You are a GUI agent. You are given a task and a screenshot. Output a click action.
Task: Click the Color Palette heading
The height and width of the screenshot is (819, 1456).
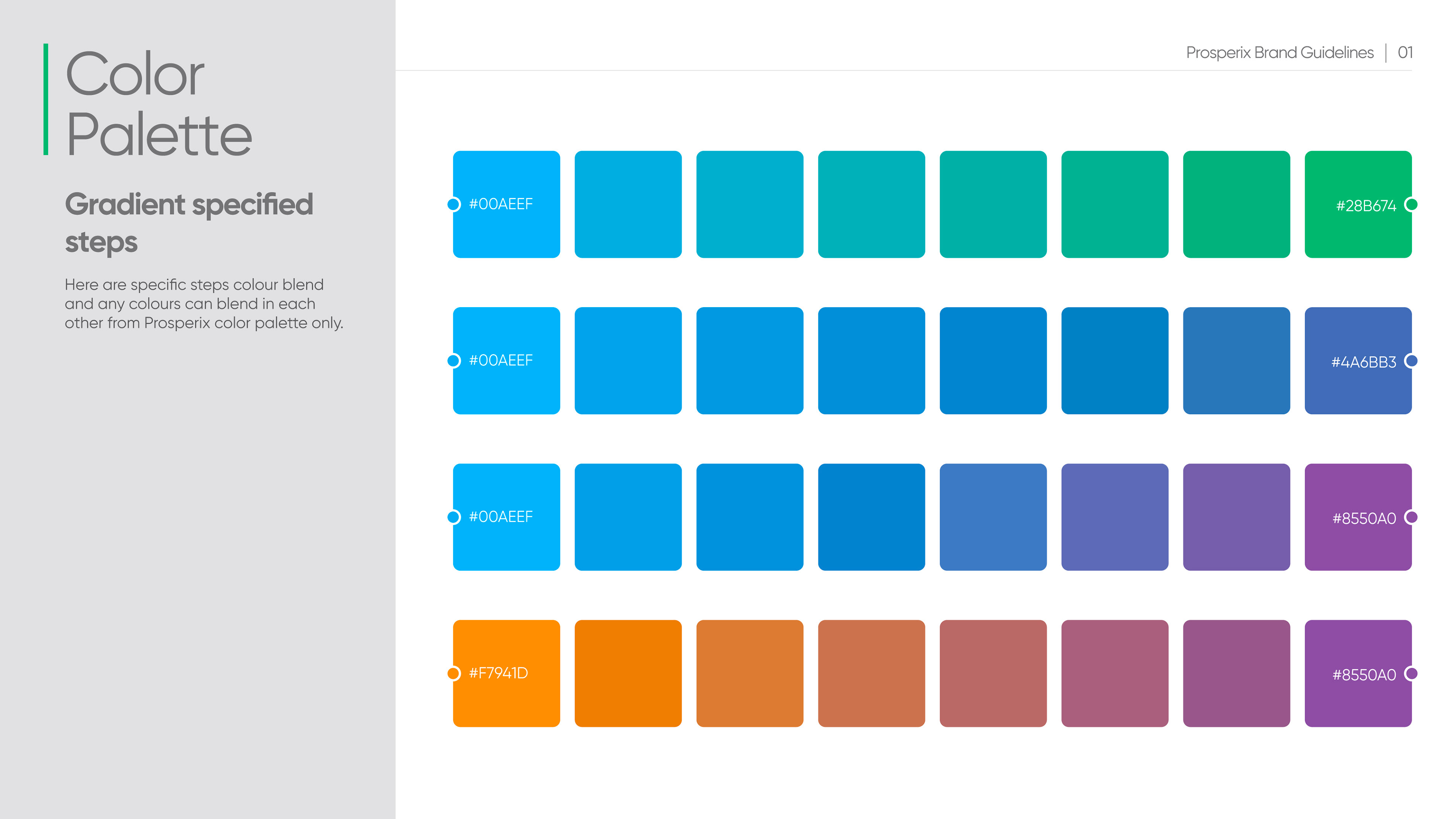click(x=158, y=103)
